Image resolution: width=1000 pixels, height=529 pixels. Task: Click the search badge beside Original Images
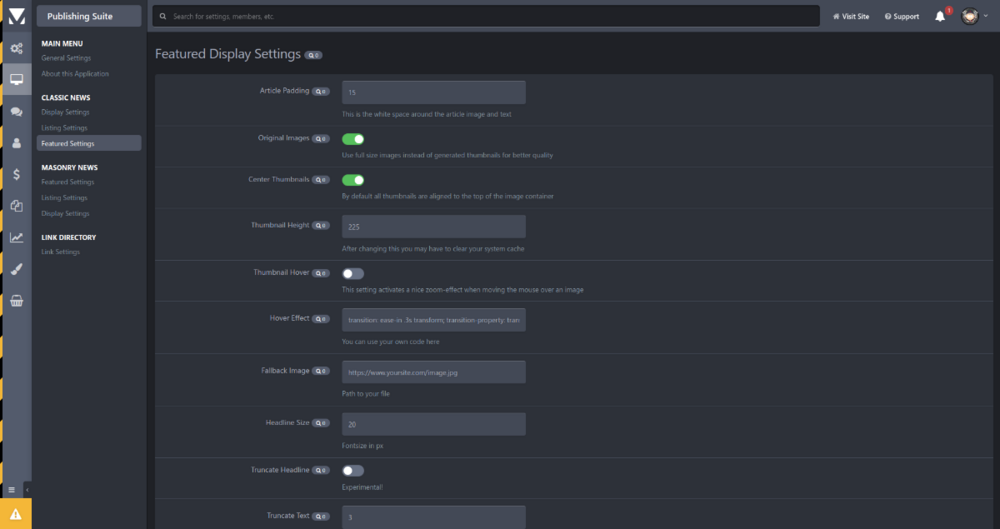321,139
